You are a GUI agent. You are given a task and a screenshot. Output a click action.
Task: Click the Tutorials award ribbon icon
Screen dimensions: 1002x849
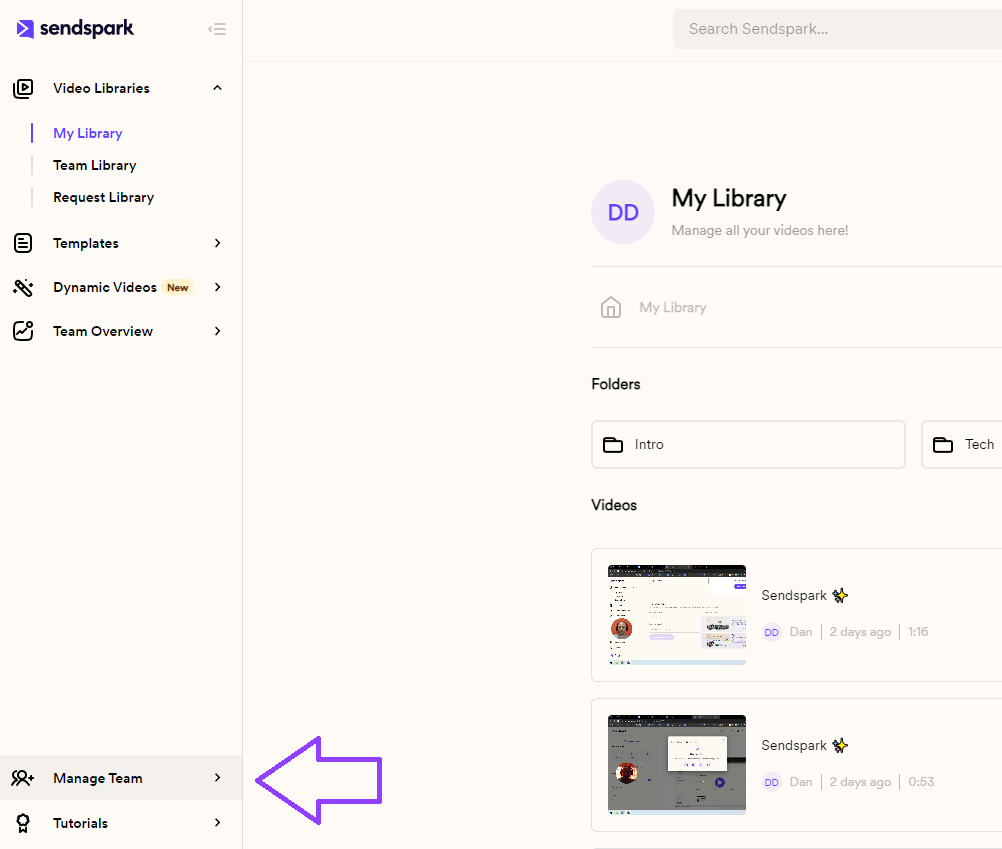tap(23, 823)
